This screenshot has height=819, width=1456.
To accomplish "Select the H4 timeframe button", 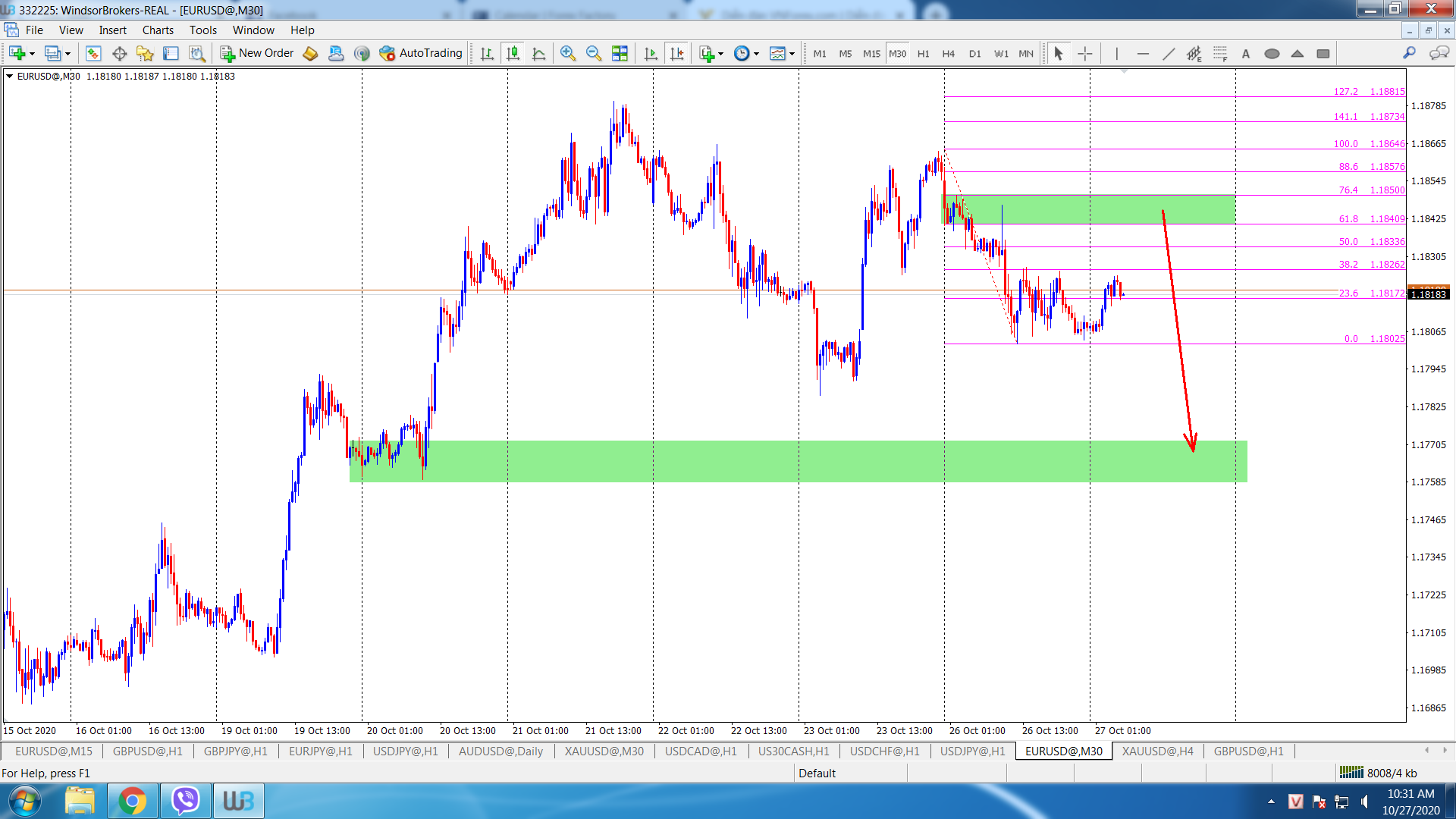I will coord(949,54).
